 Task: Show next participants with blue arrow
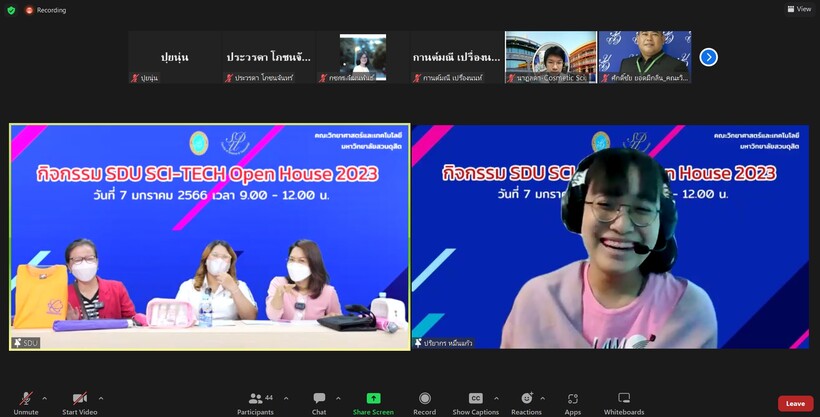[709, 57]
